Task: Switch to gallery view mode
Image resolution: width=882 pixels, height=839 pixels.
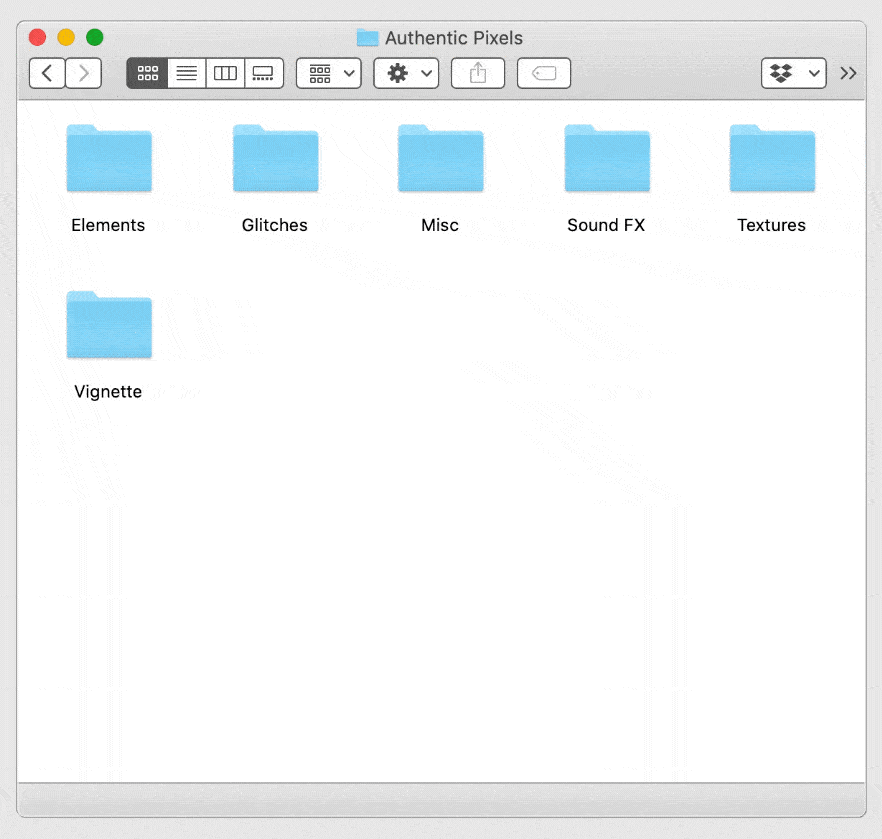Action: [264, 73]
